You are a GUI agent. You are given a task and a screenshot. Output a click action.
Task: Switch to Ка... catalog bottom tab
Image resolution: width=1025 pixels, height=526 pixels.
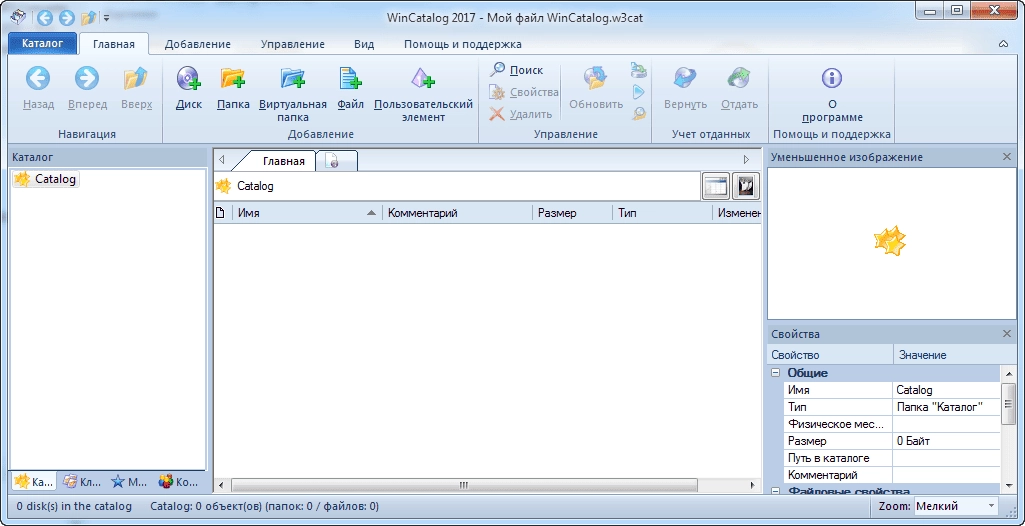(35, 482)
